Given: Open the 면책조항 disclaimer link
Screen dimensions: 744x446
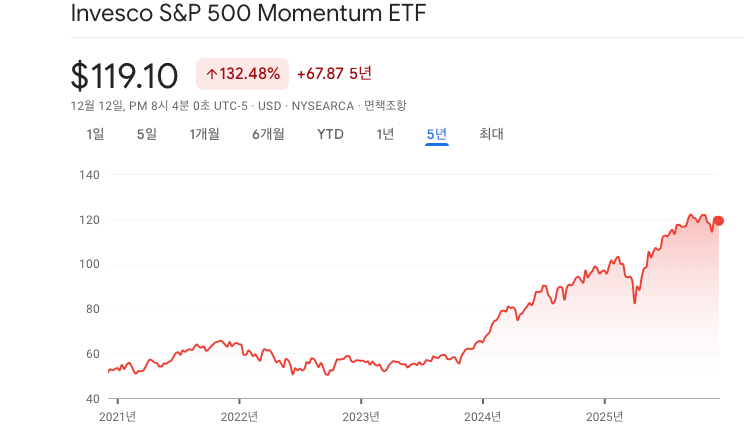Looking at the screenshot, I should coord(385,105).
